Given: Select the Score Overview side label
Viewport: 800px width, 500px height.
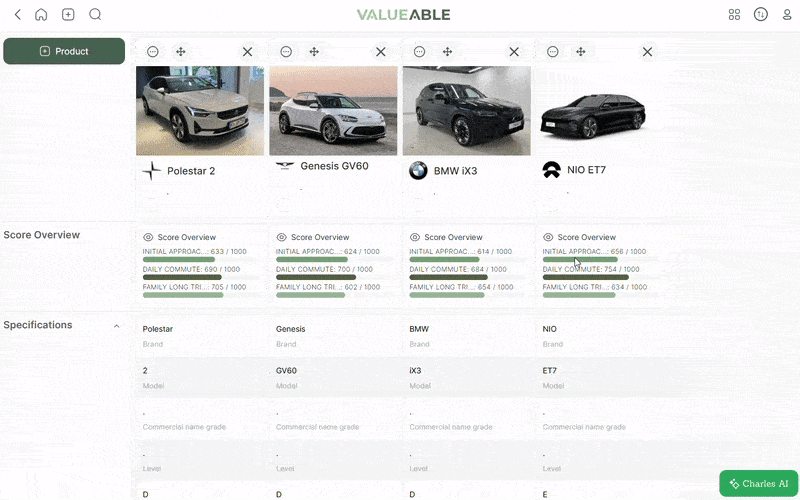Looking at the screenshot, I should point(42,235).
